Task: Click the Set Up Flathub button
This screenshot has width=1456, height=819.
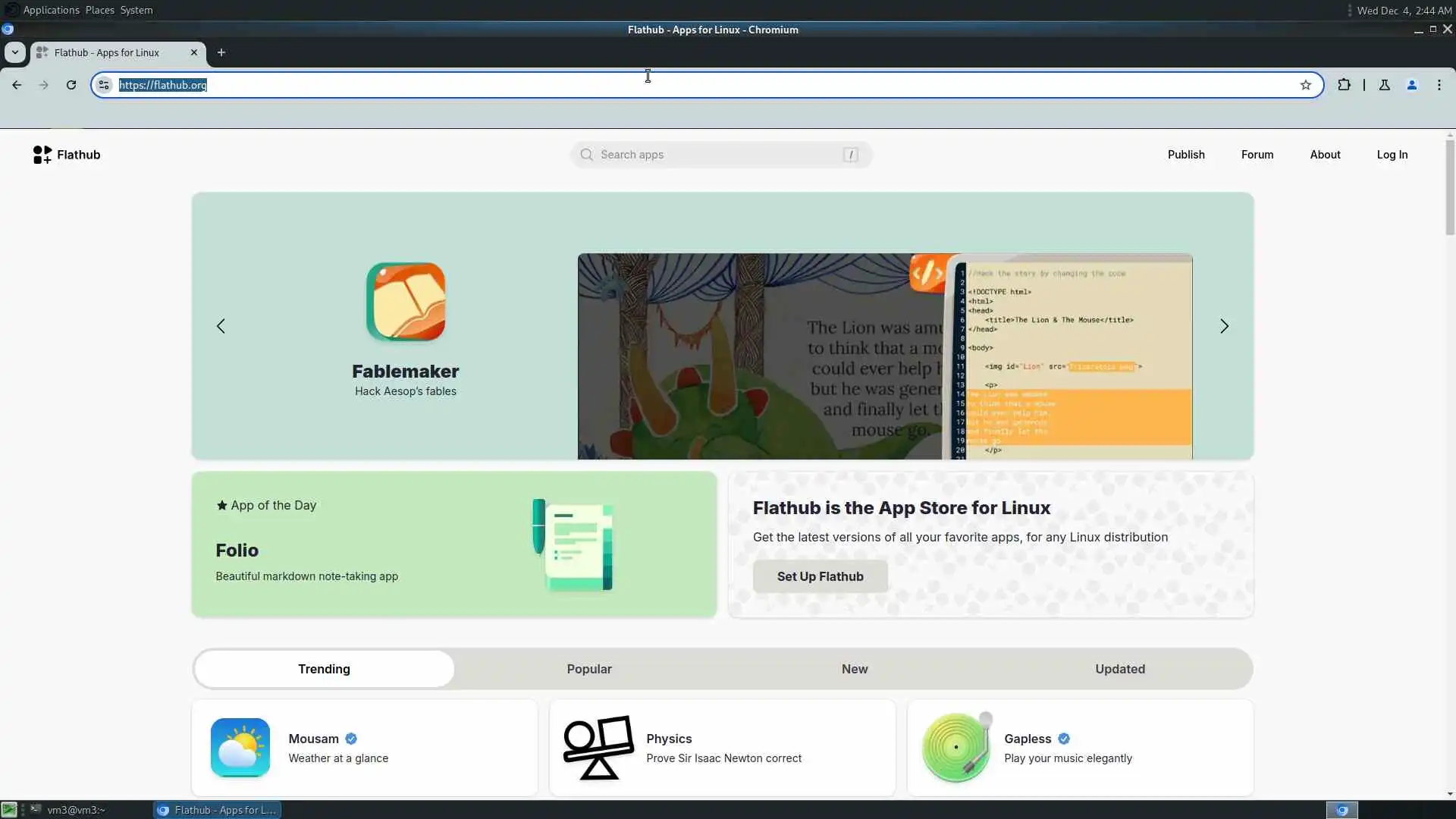Action: tap(820, 576)
